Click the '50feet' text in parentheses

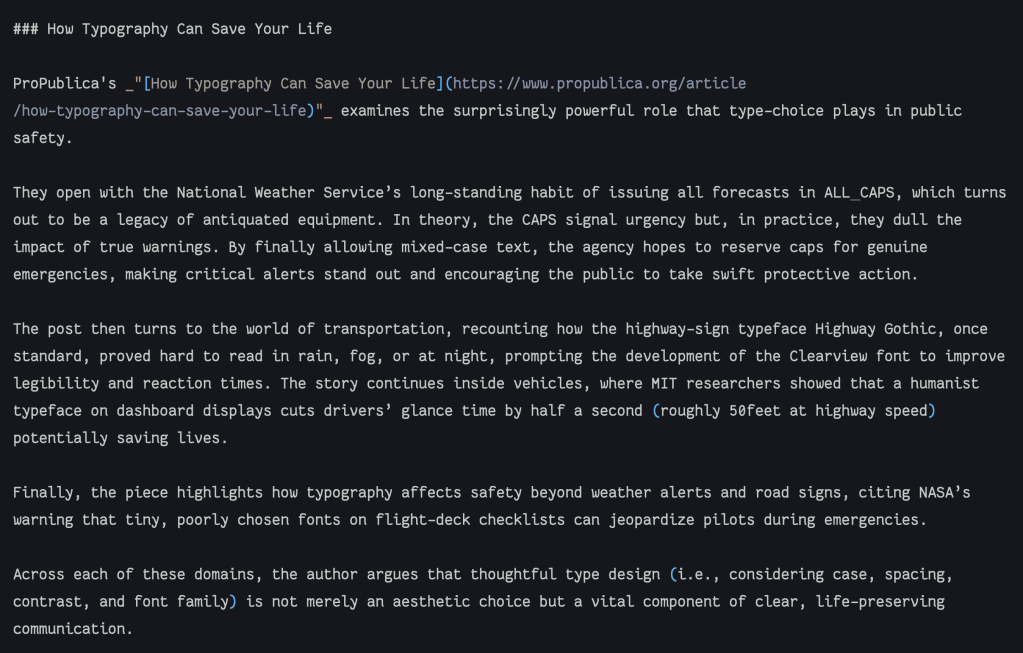(760, 410)
